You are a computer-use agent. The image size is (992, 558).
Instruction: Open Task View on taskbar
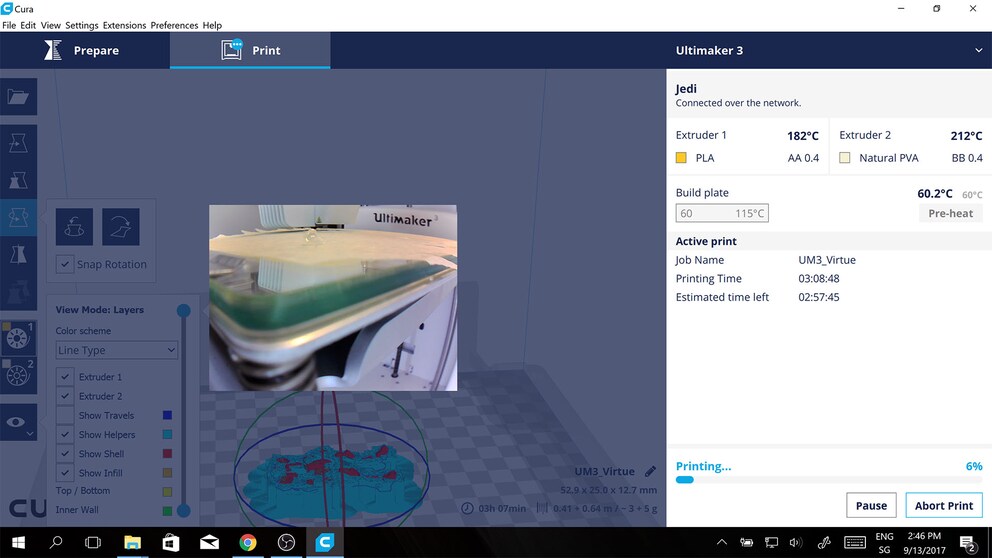pos(93,542)
